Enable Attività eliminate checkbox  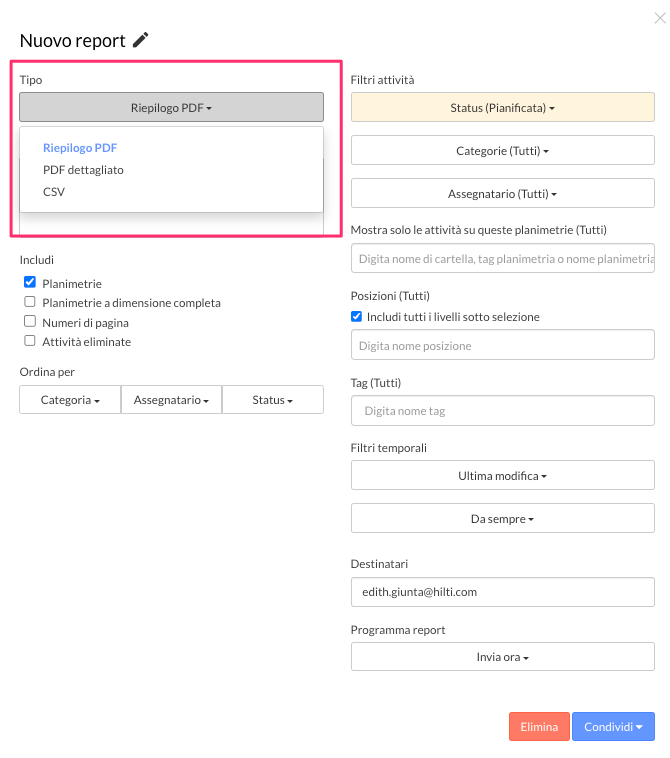tap(30, 340)
